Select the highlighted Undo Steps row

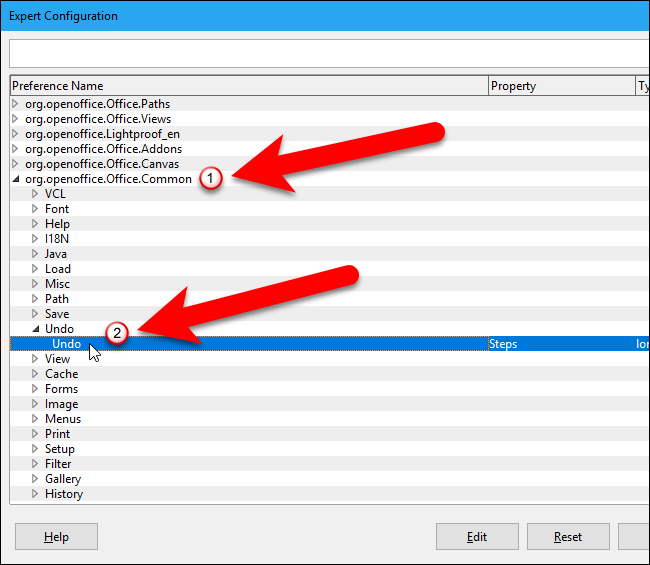pyautogui.click(x=330, y=344)
